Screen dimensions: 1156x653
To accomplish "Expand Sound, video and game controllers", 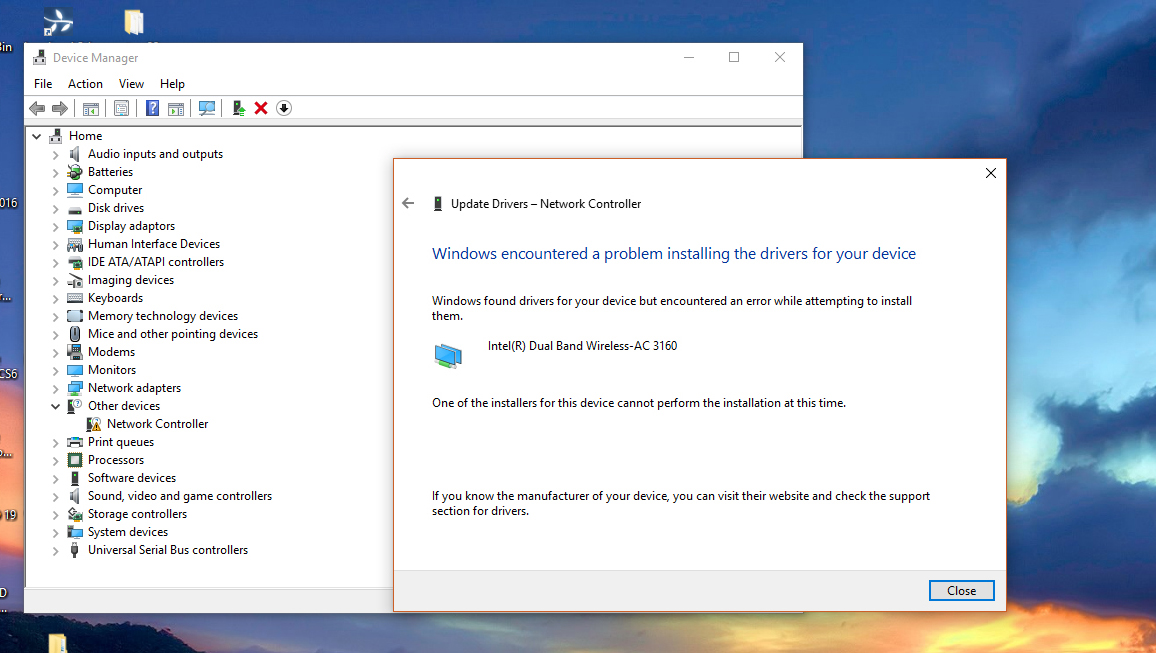I will click(x=55, y=496).
